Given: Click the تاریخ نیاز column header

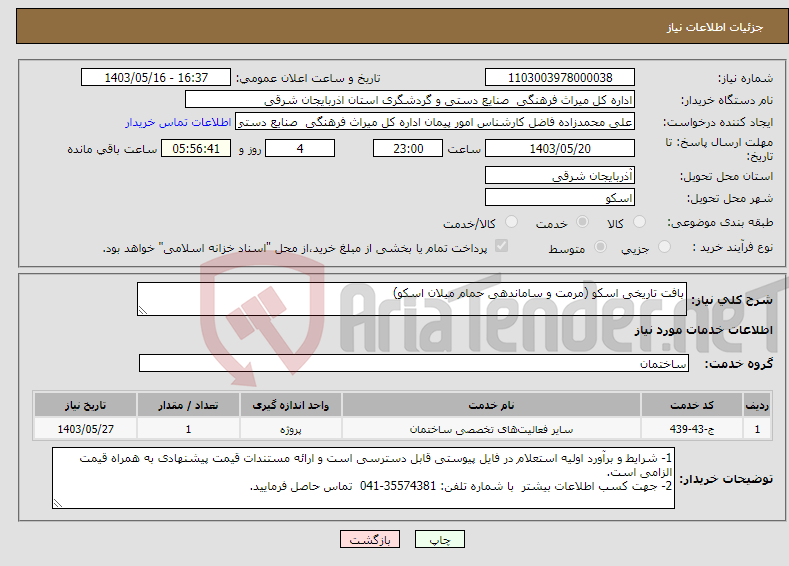Looking at the screenshot, I should [86, 405].
